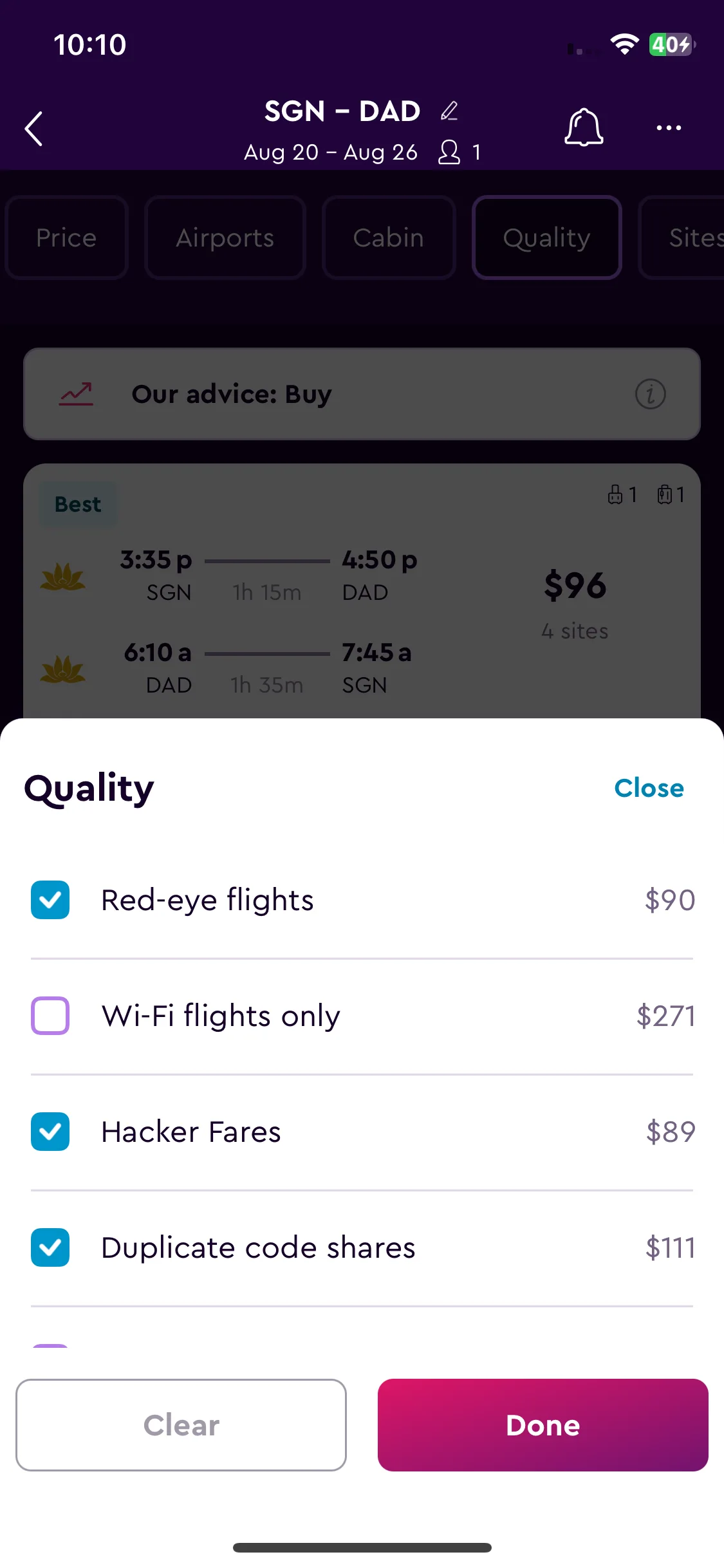
Task: Tap the info icon in Our advice banner
Action: point(651,394)
